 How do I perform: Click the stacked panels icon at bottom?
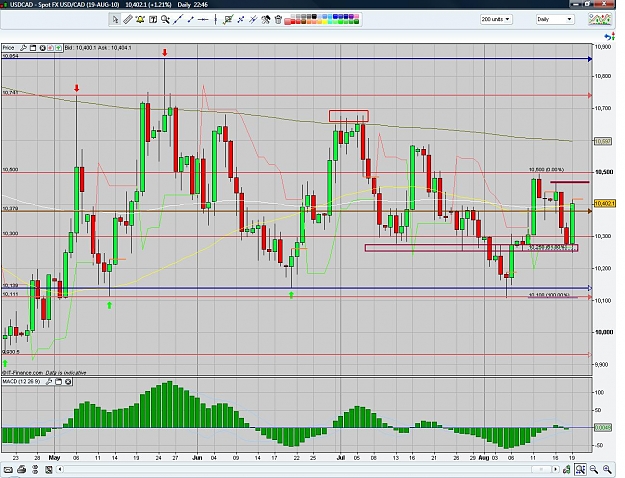tap(35, 470)
